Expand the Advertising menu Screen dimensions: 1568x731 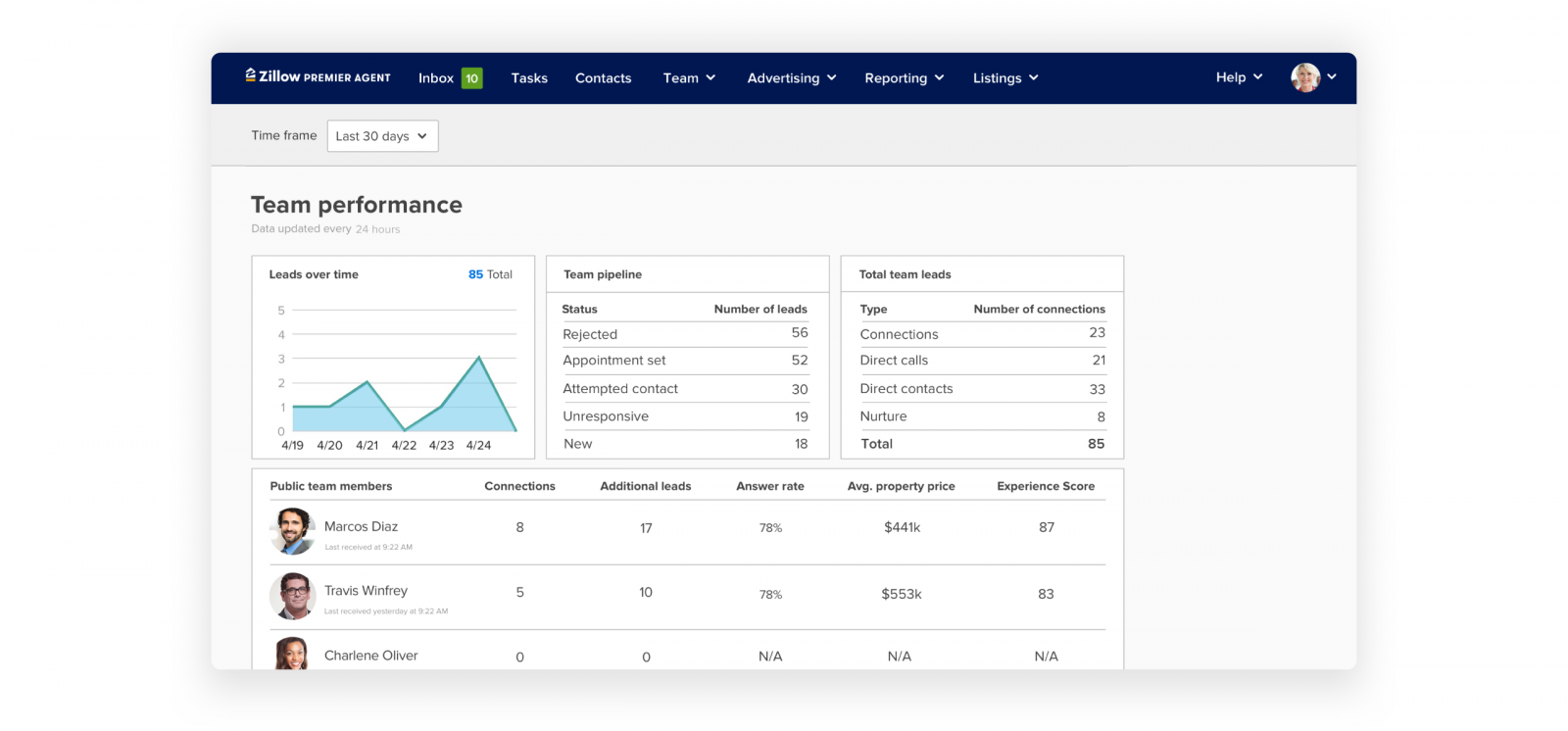point(791,78)
